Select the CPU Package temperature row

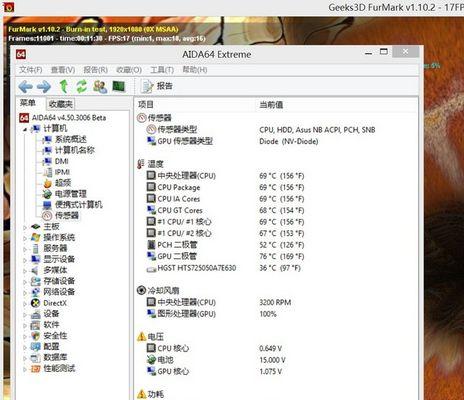tap(277, 187)
